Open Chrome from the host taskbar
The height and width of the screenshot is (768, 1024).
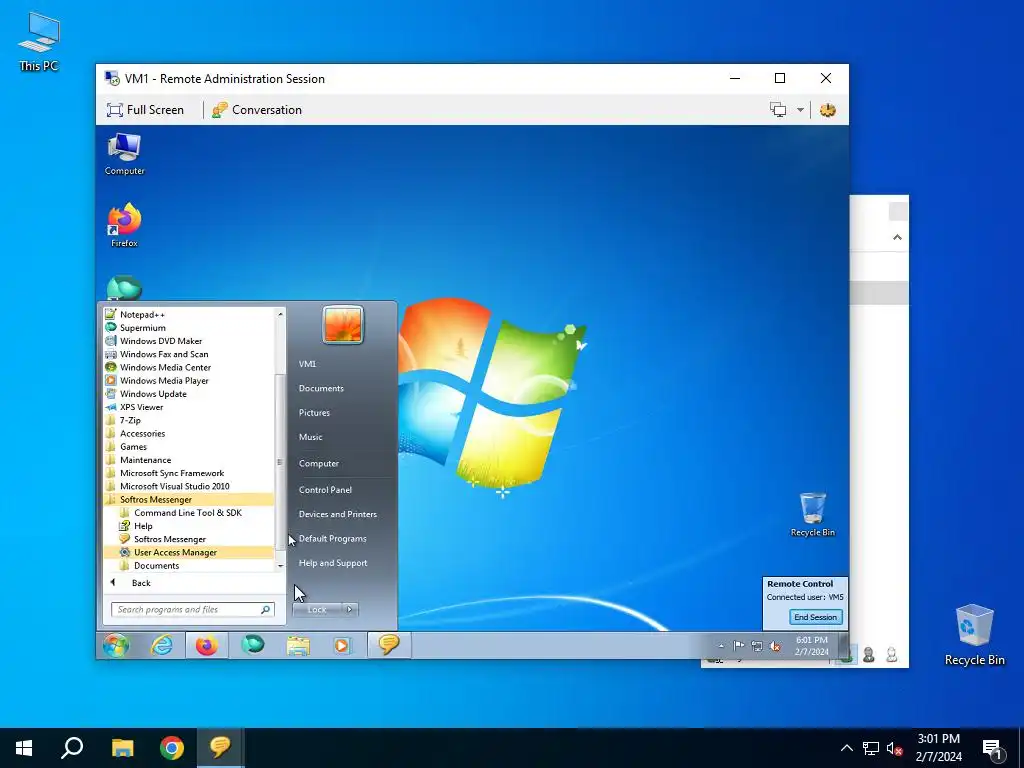point(172,748)
